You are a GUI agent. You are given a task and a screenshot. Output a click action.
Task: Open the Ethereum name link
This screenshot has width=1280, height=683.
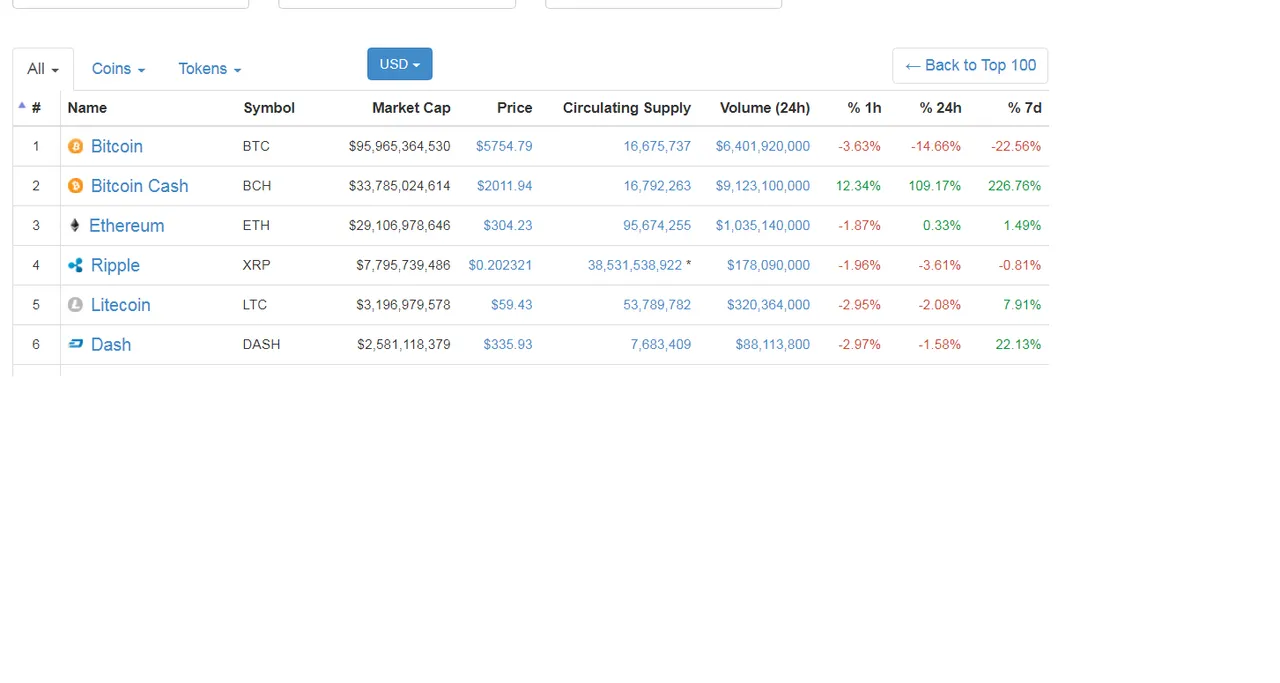point(126,226)
